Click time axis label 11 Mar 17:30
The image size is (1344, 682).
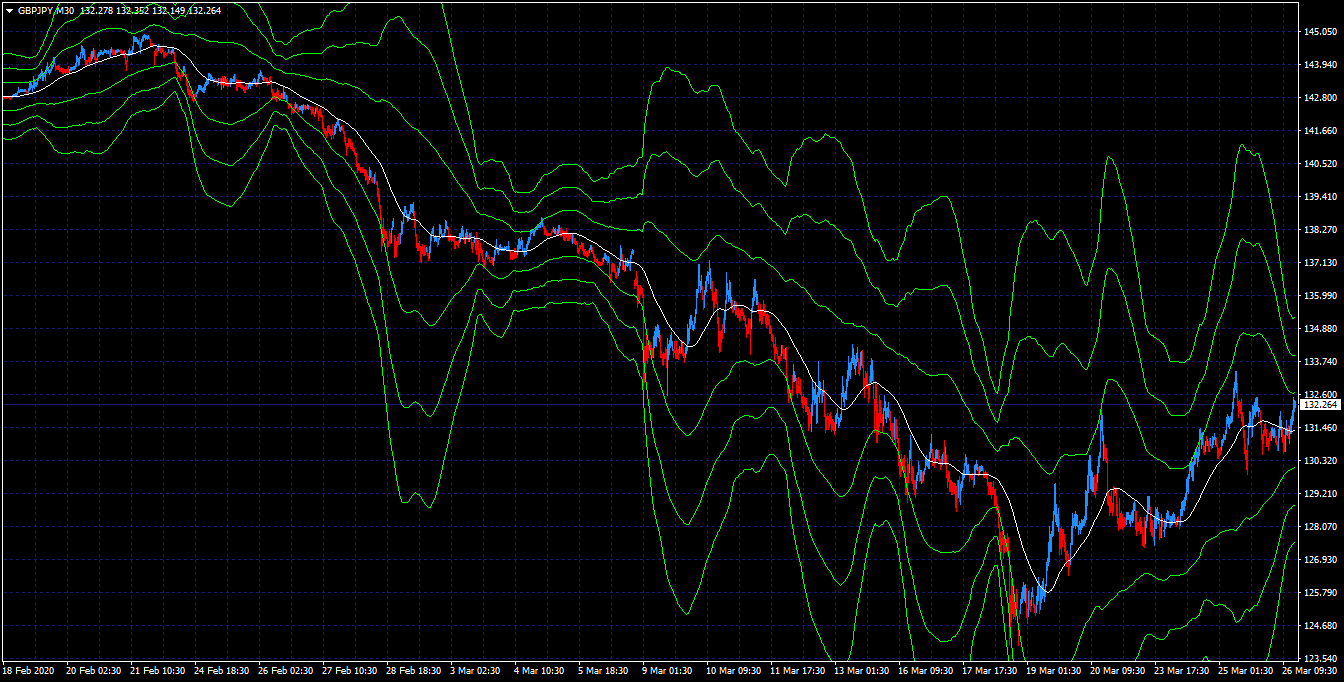(x=798, y=671)
